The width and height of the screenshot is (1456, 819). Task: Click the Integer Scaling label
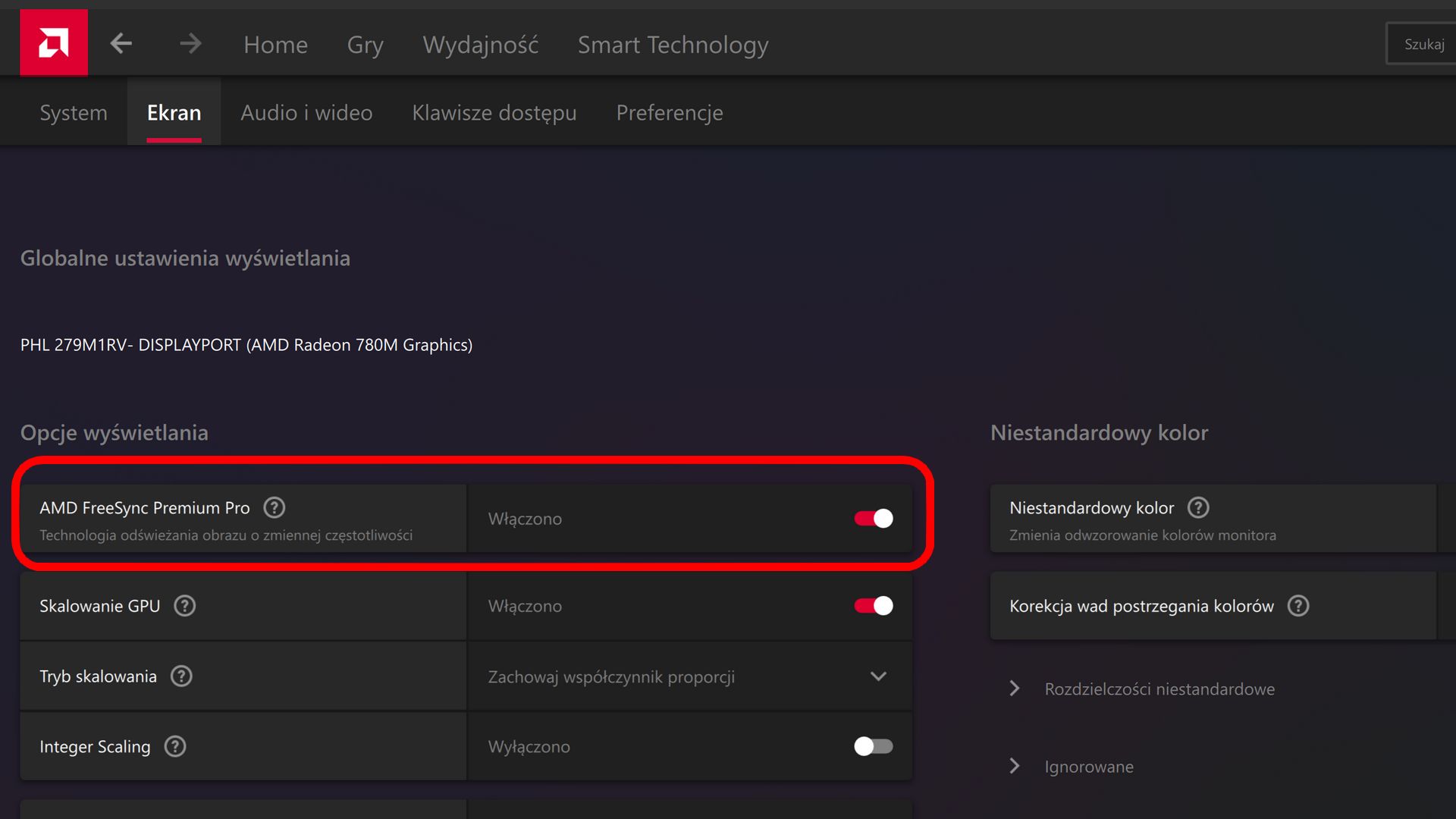coord(95,747)
